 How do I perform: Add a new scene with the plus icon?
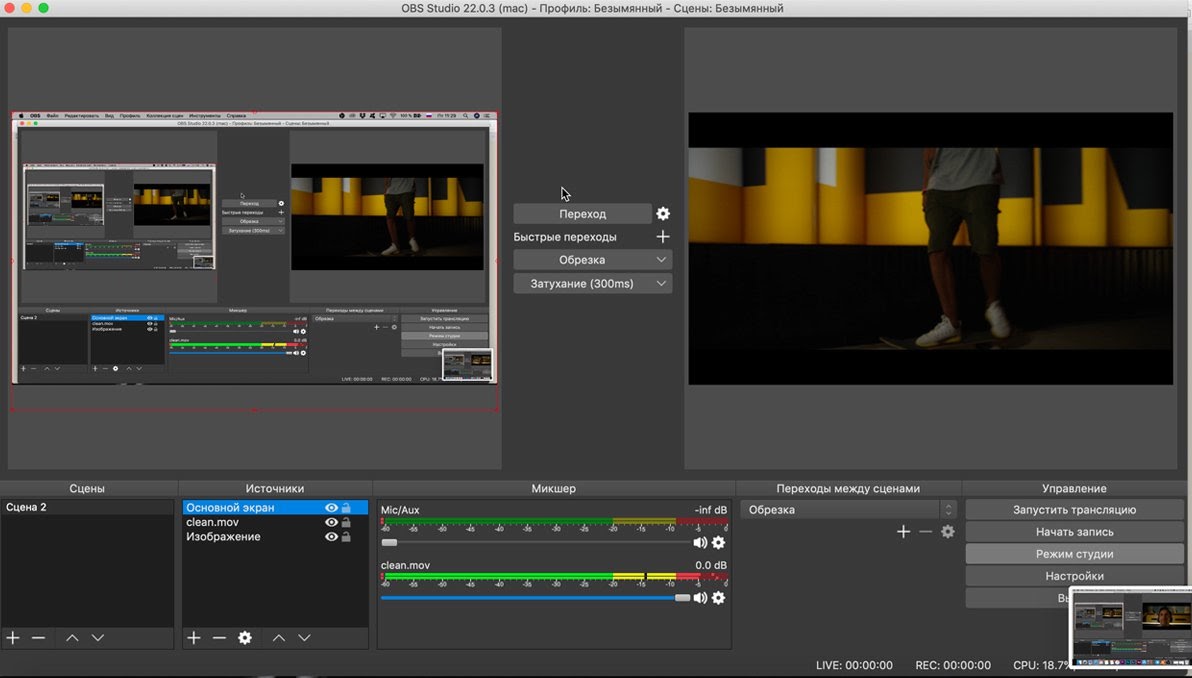point(13,638)
